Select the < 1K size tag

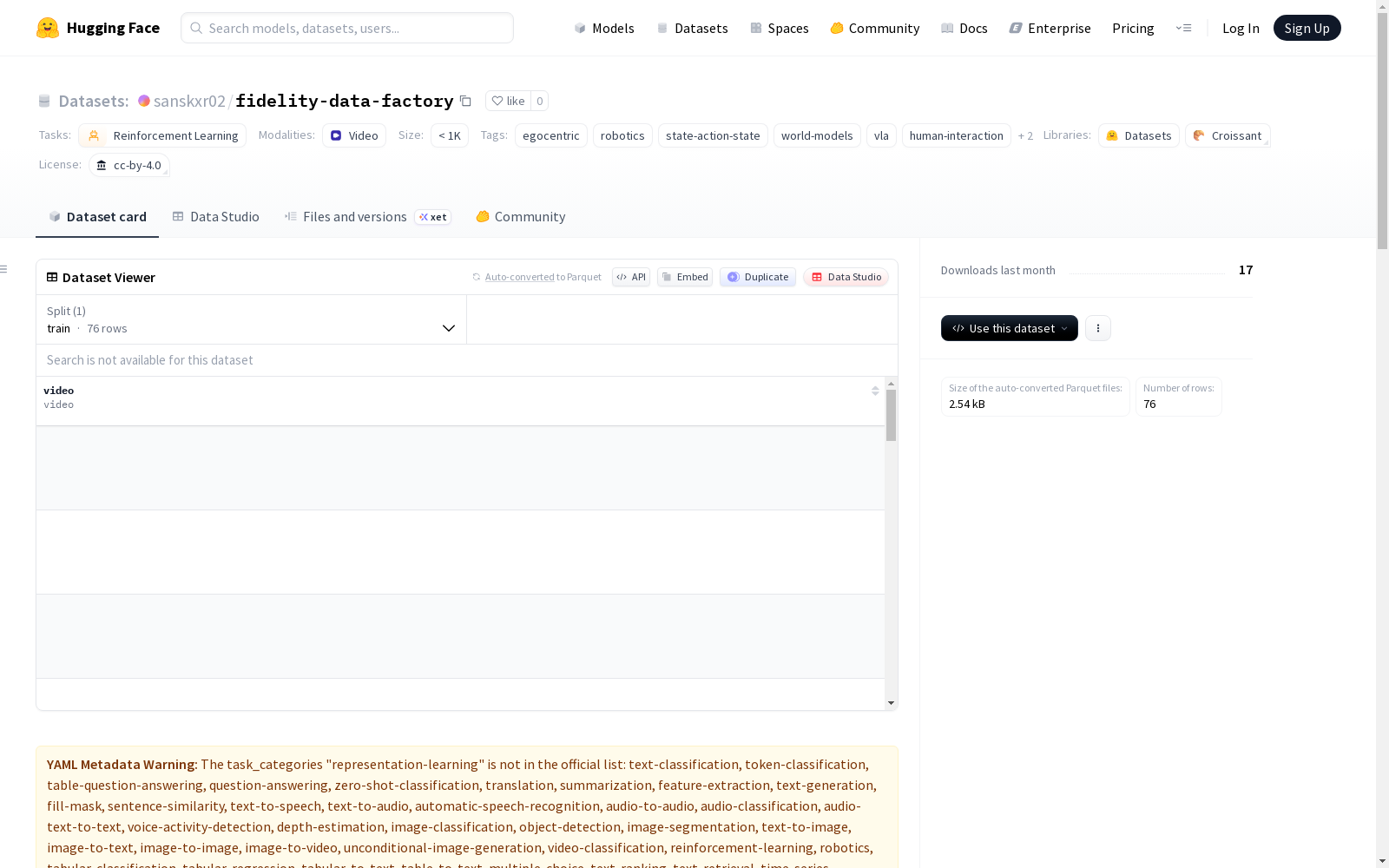[x=450, y=135]
